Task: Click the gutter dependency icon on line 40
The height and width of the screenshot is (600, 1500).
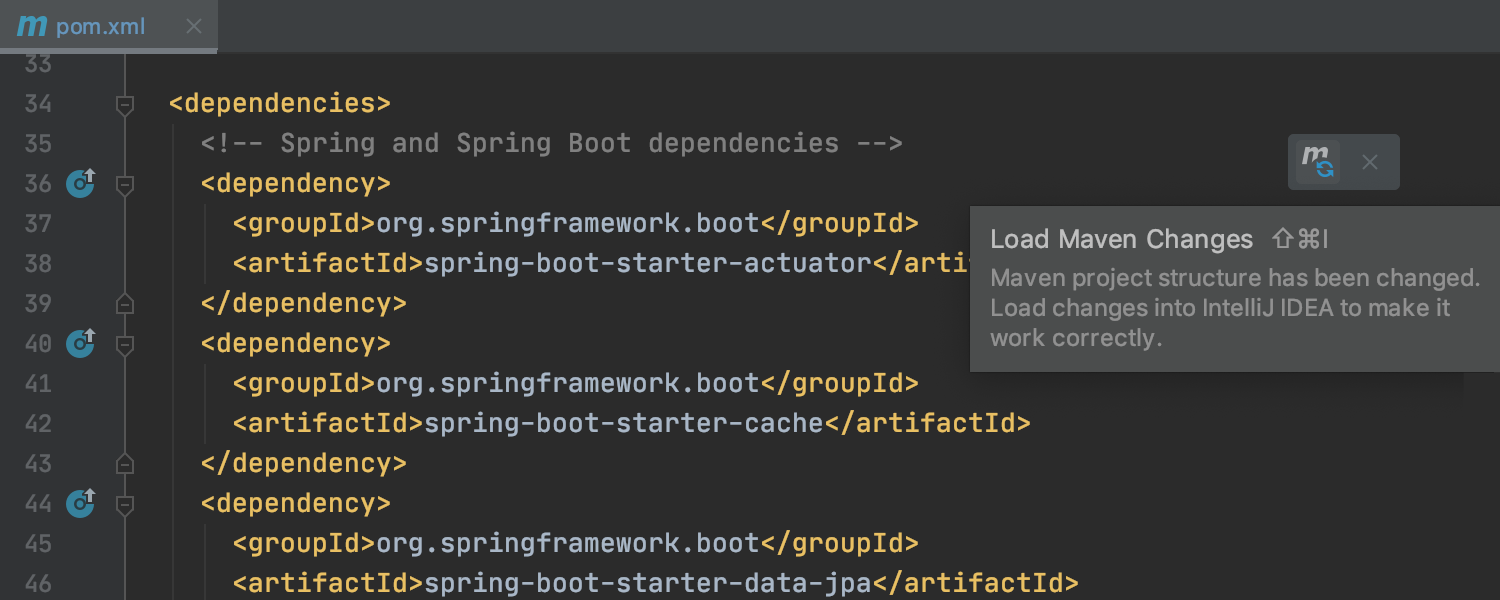Action: 81,343
